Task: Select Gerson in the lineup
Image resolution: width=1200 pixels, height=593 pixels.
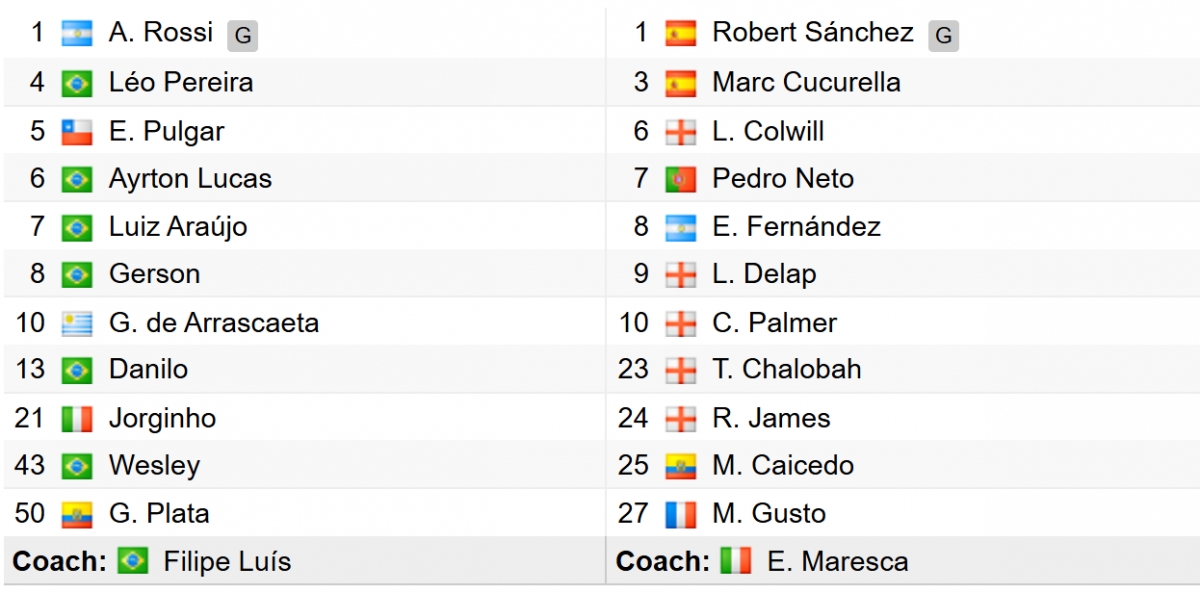Action: (154, 274)
